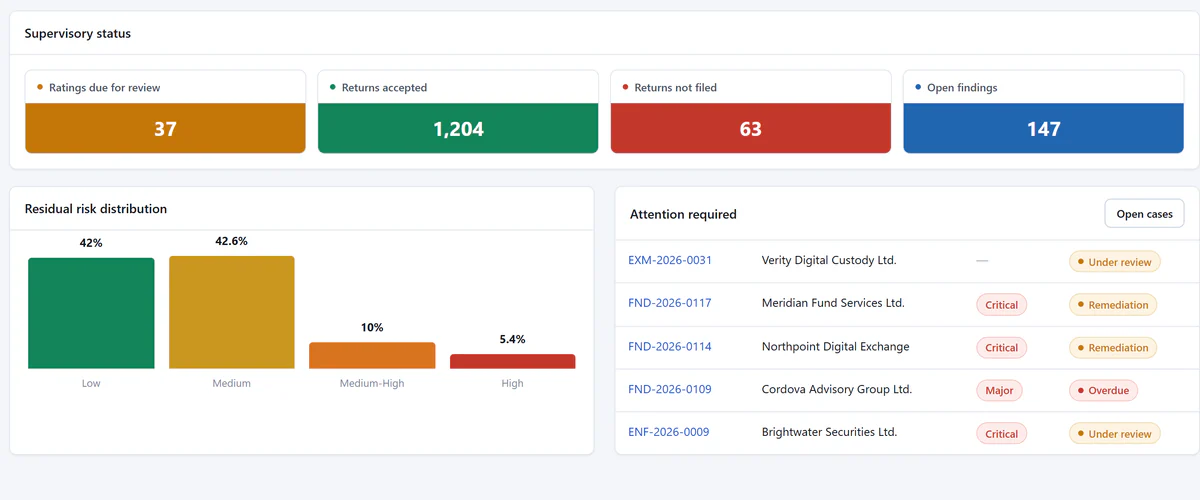The width and height of the screenshot is (1200, 500).
Task: Click Brightwater Securities Ltd. name
Action: tap(830, 432)
